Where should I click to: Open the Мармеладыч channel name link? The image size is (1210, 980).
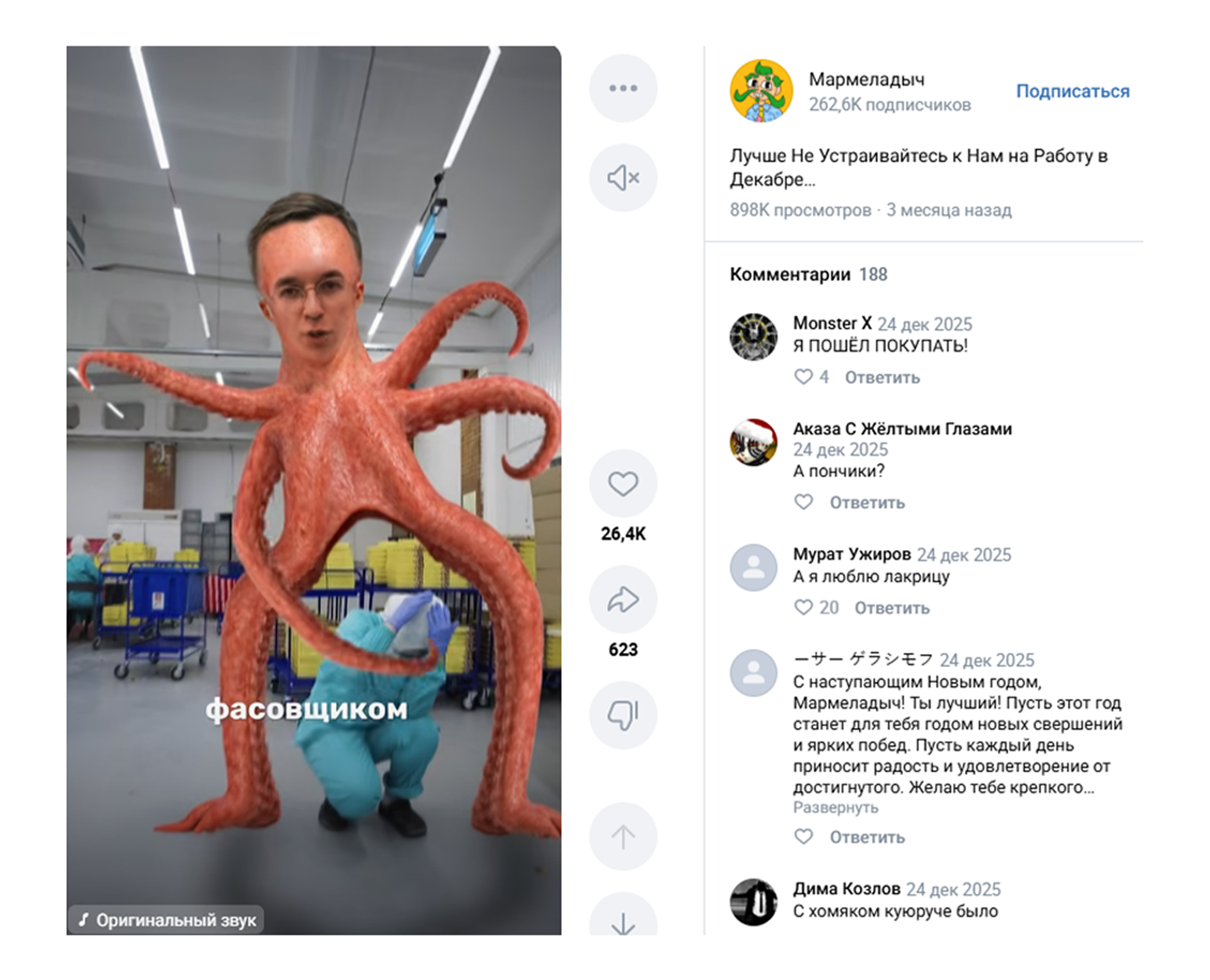click(x=866, y=79)
